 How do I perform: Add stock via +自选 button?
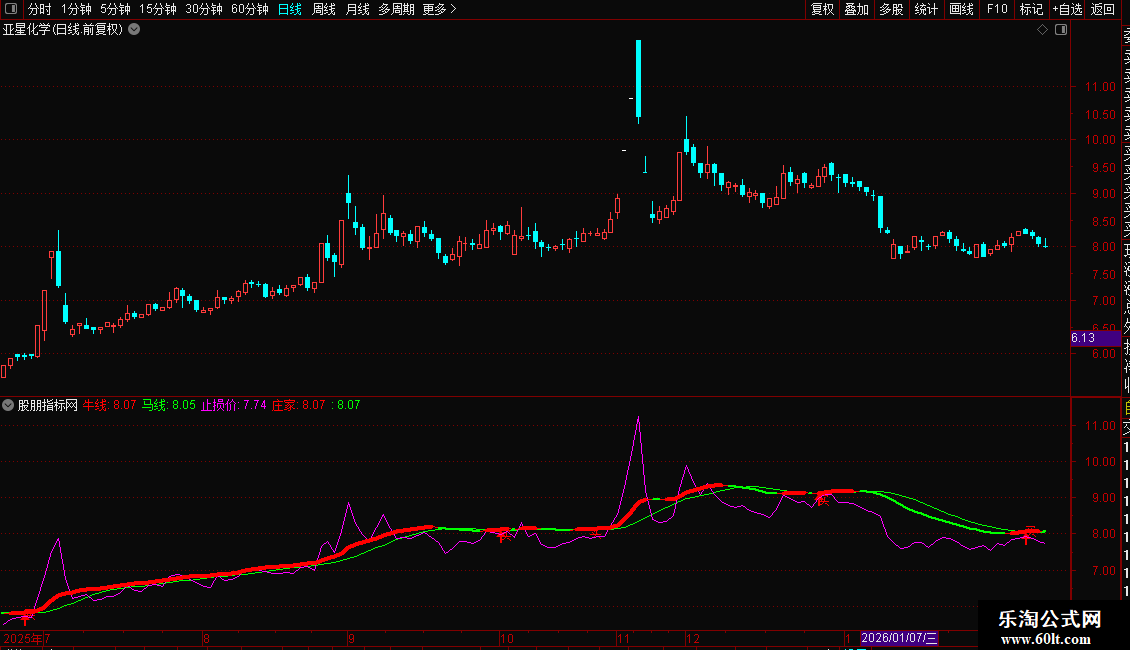pyautogui.click(x=1067, y=9)
